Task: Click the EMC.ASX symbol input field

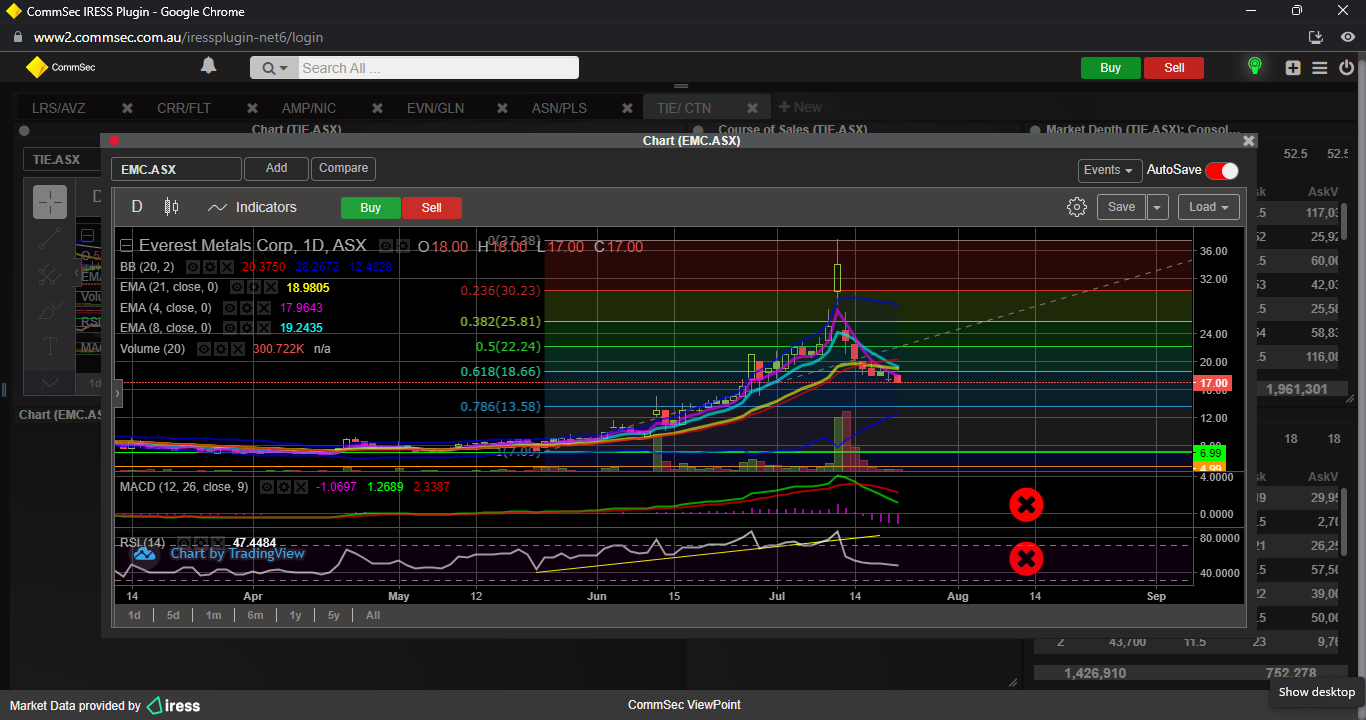Action: coord(176,169)
